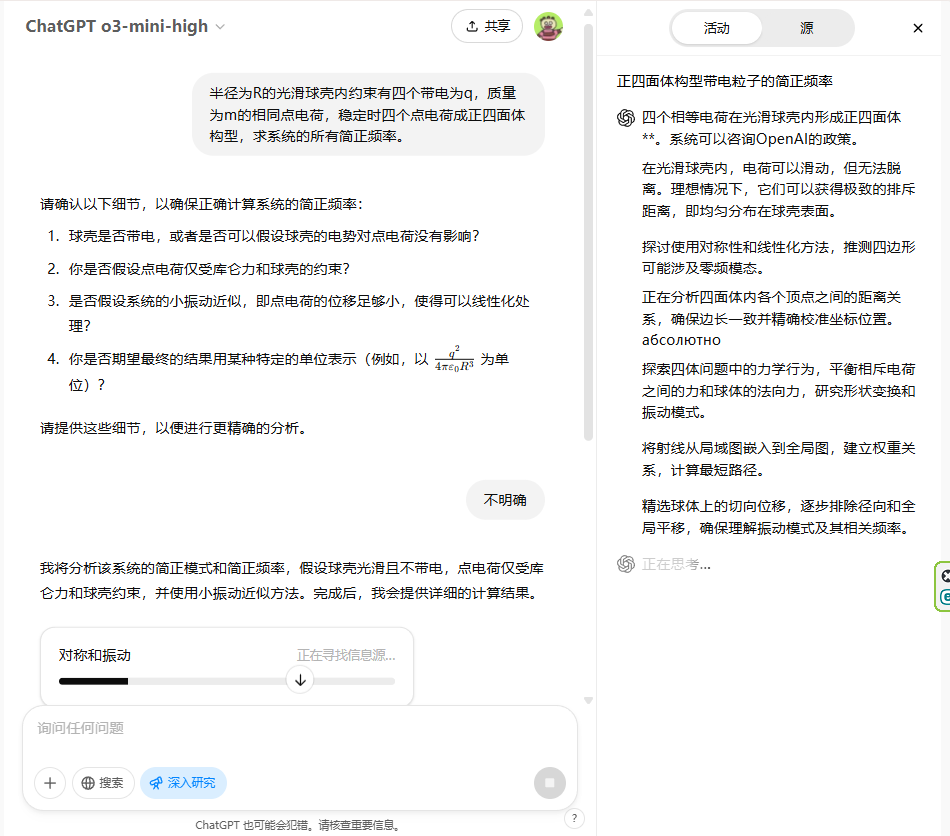Stop the response generation
Viewport: 950px width, 836px height.
[x=550, y=783]
